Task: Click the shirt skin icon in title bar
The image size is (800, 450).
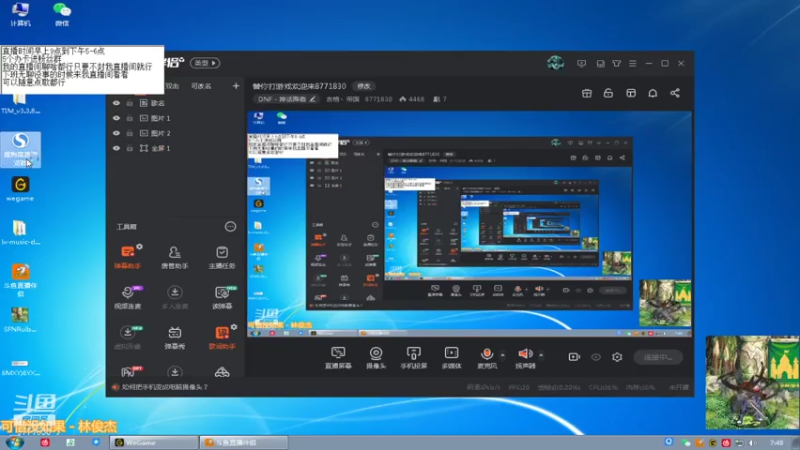Action: (x=616, y=63)
